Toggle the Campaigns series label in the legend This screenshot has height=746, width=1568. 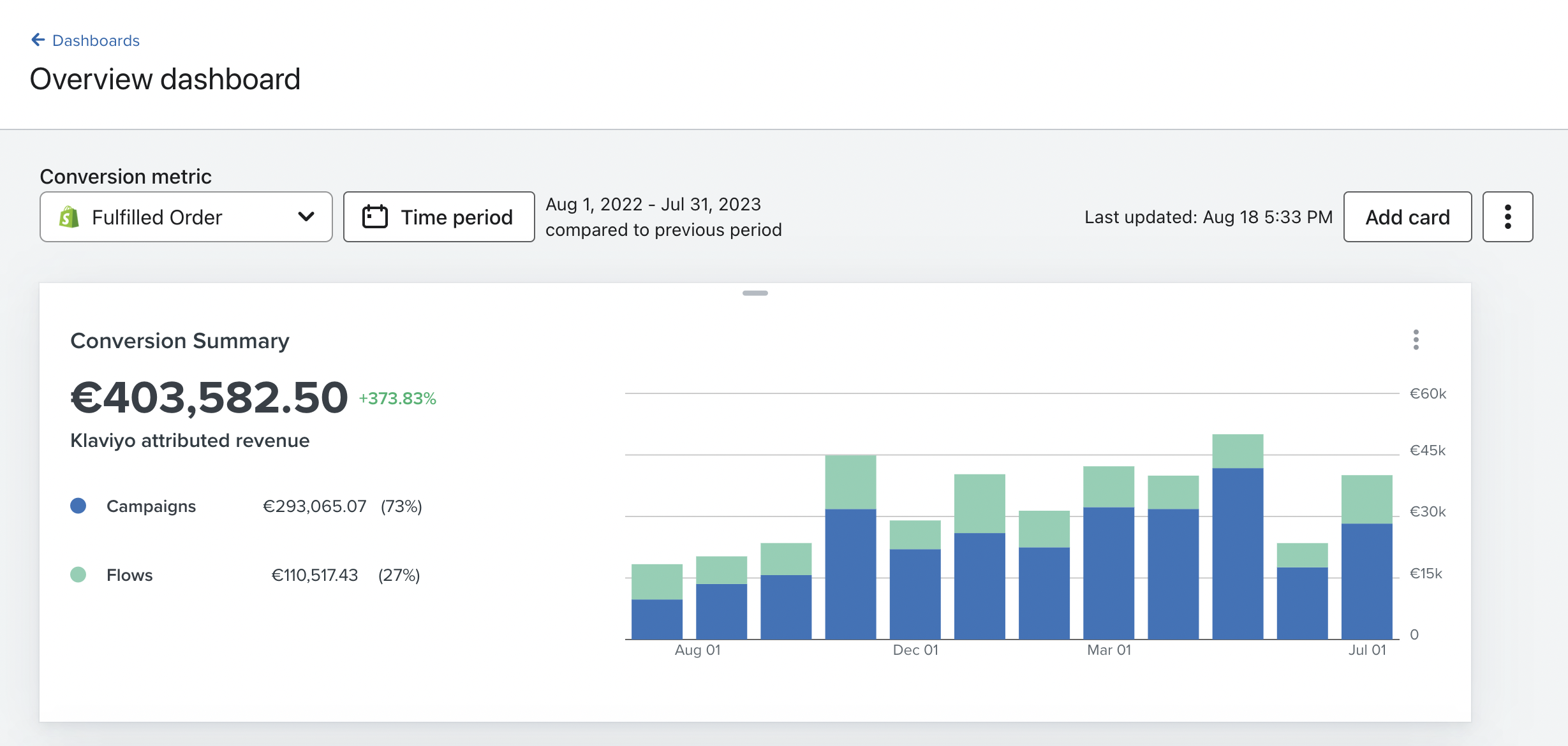[151, 506]
